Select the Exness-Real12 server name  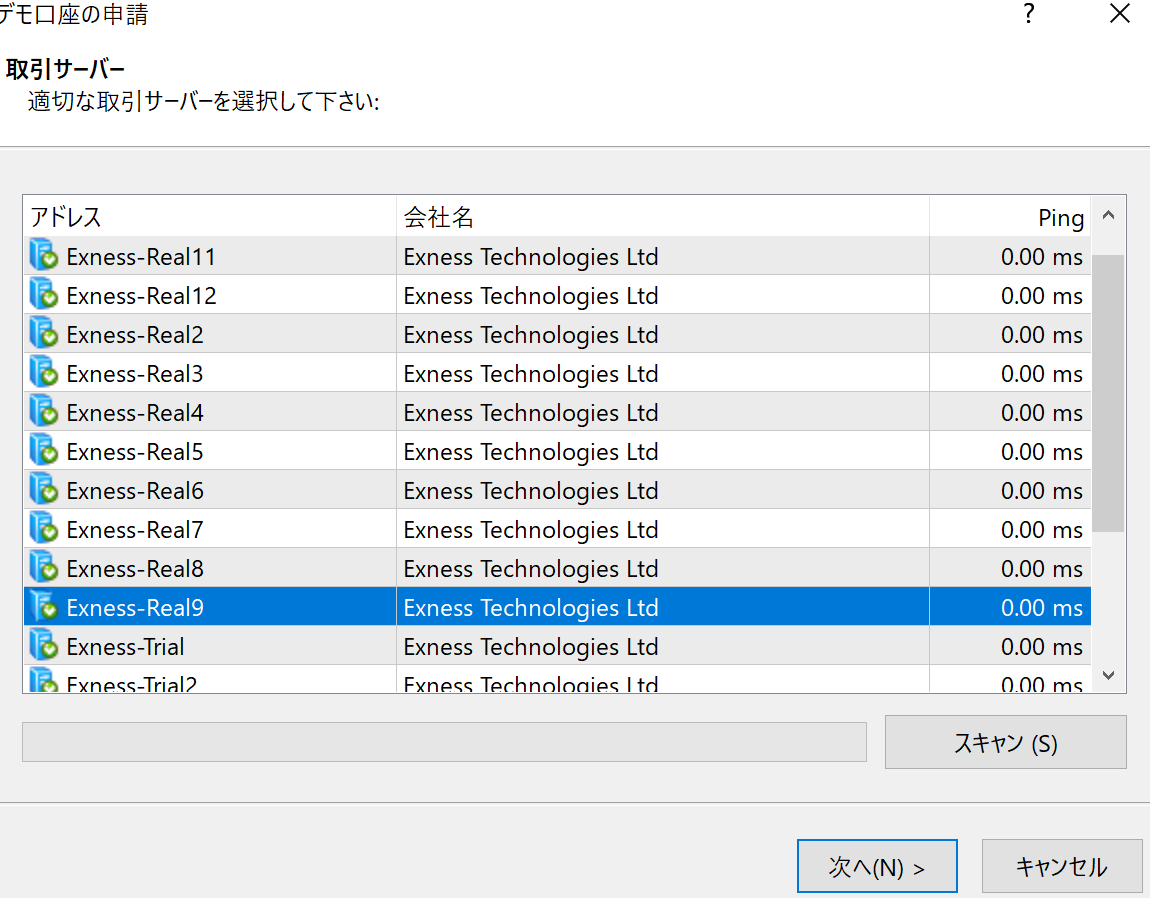tap(142, 296)
